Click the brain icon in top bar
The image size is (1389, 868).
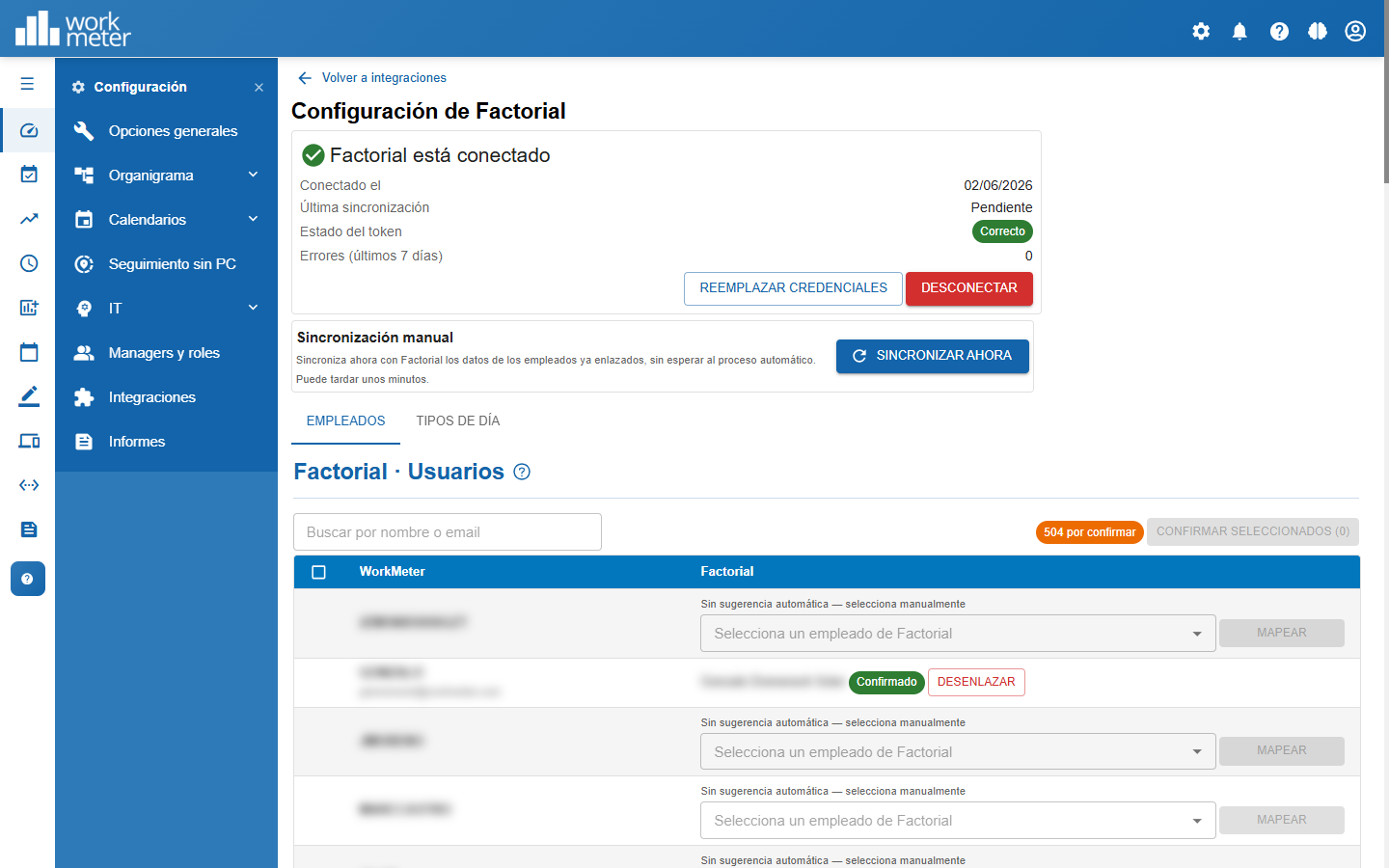click(x=1318, y=31)
